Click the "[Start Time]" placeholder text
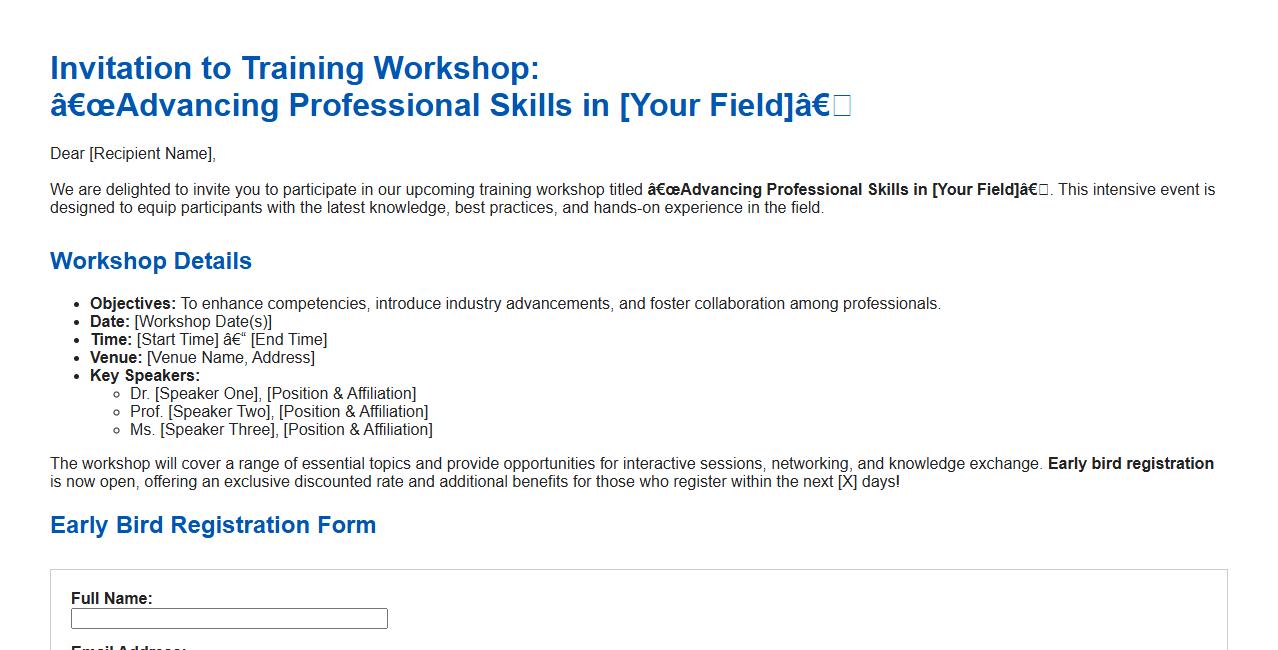Image resolution: width=1278 pixels, height=650 pixels. [177, 340]
